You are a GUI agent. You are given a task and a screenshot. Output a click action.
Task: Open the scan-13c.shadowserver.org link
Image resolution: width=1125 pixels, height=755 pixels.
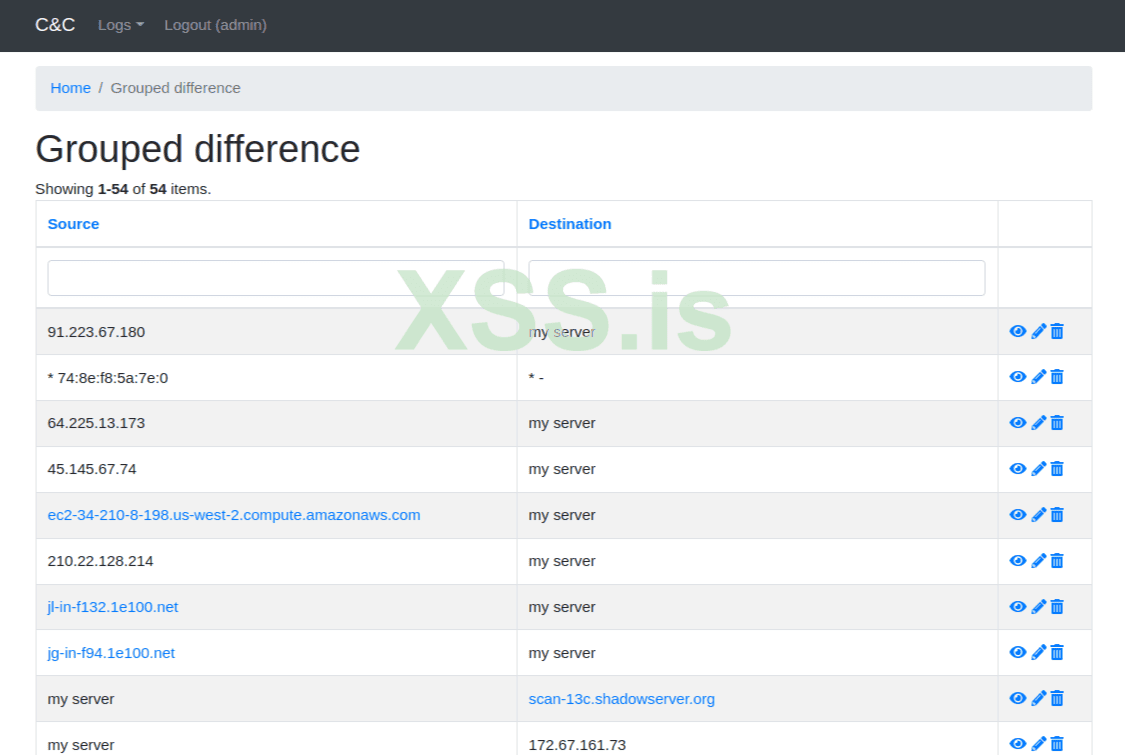621,699
